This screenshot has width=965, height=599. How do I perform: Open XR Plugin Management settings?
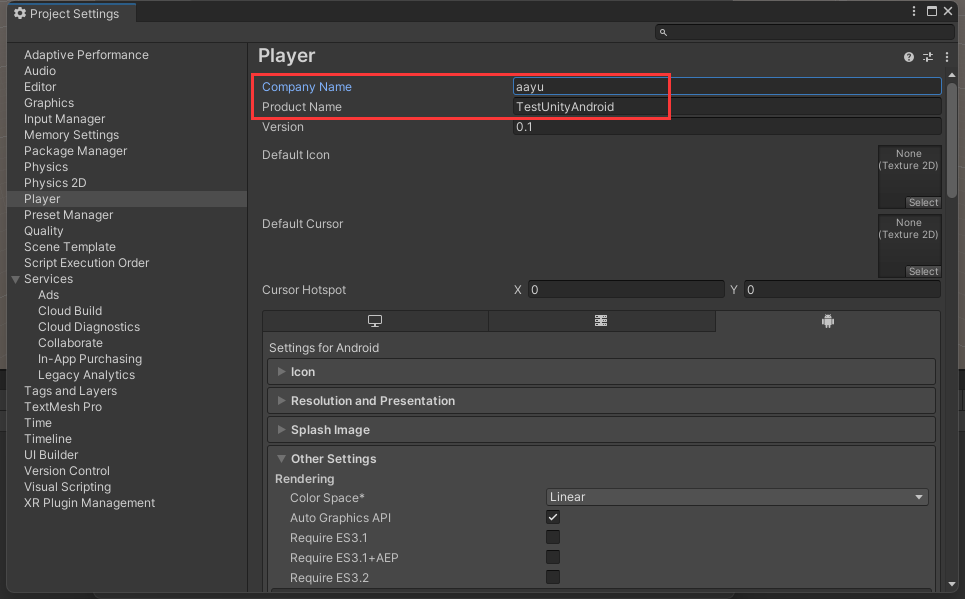pos(89,503)
